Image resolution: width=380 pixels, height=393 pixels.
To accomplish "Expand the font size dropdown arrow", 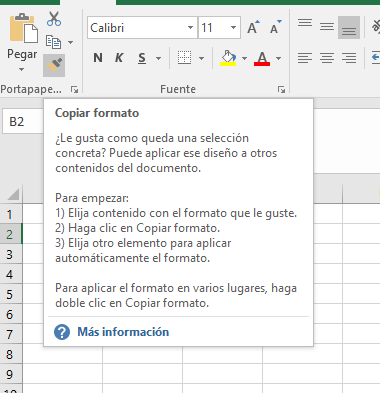I will pyautogui.click(x=233, y=28).
